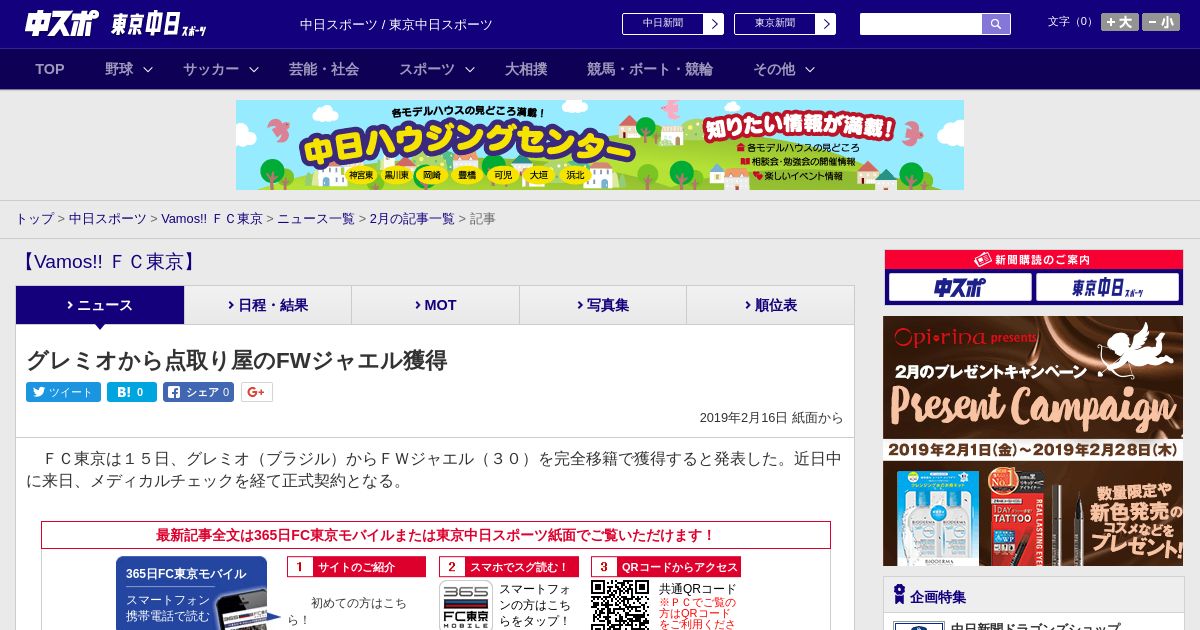This screenshot has width=1200, height=630.
Task: Open the 東京新聞 link button
Action: [784, 24]
